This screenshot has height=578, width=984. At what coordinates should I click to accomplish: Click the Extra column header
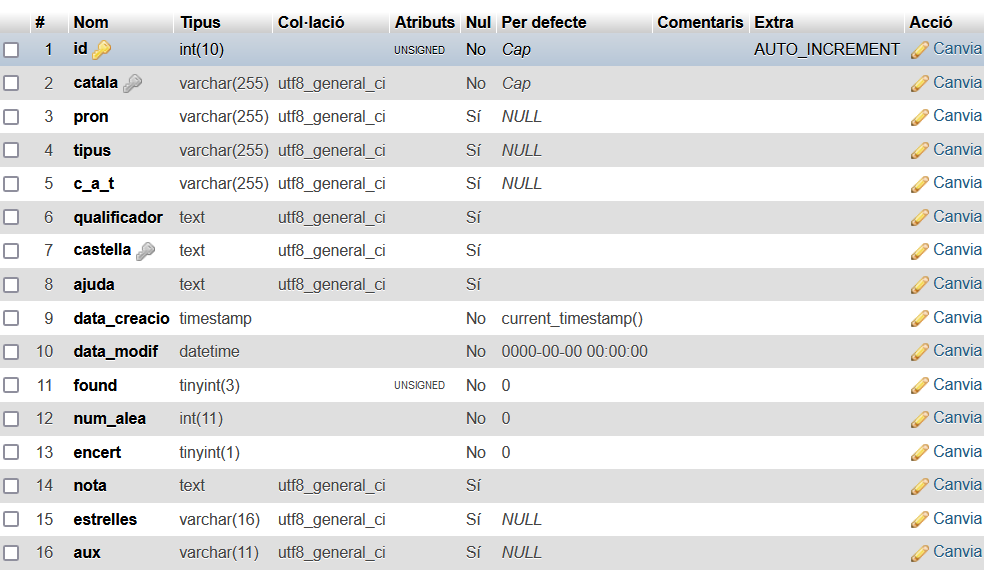click(774, 22)
